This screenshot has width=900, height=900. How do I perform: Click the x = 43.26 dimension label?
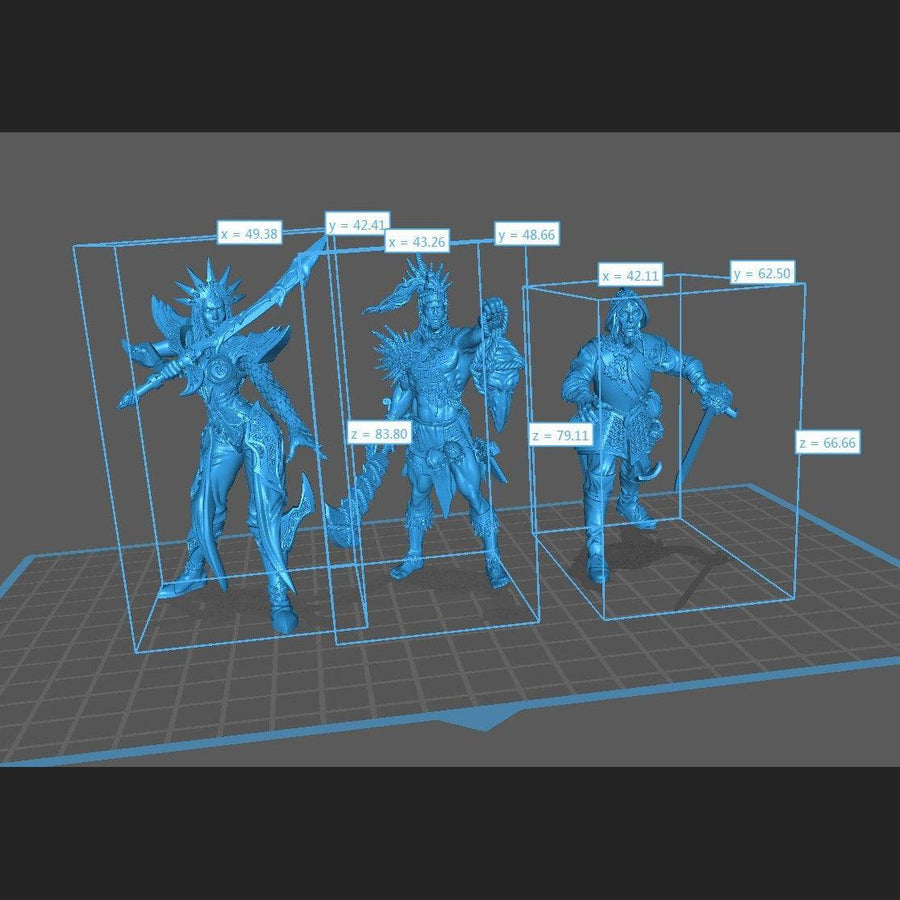pyautogui.click(x=417, y=242)
